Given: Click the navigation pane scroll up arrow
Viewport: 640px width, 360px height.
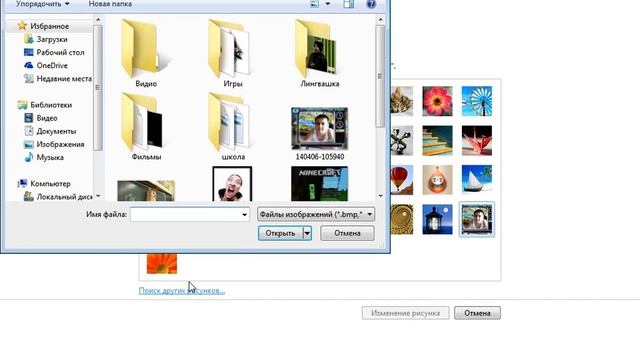Looking at the screenshot, I should [98, 20].
